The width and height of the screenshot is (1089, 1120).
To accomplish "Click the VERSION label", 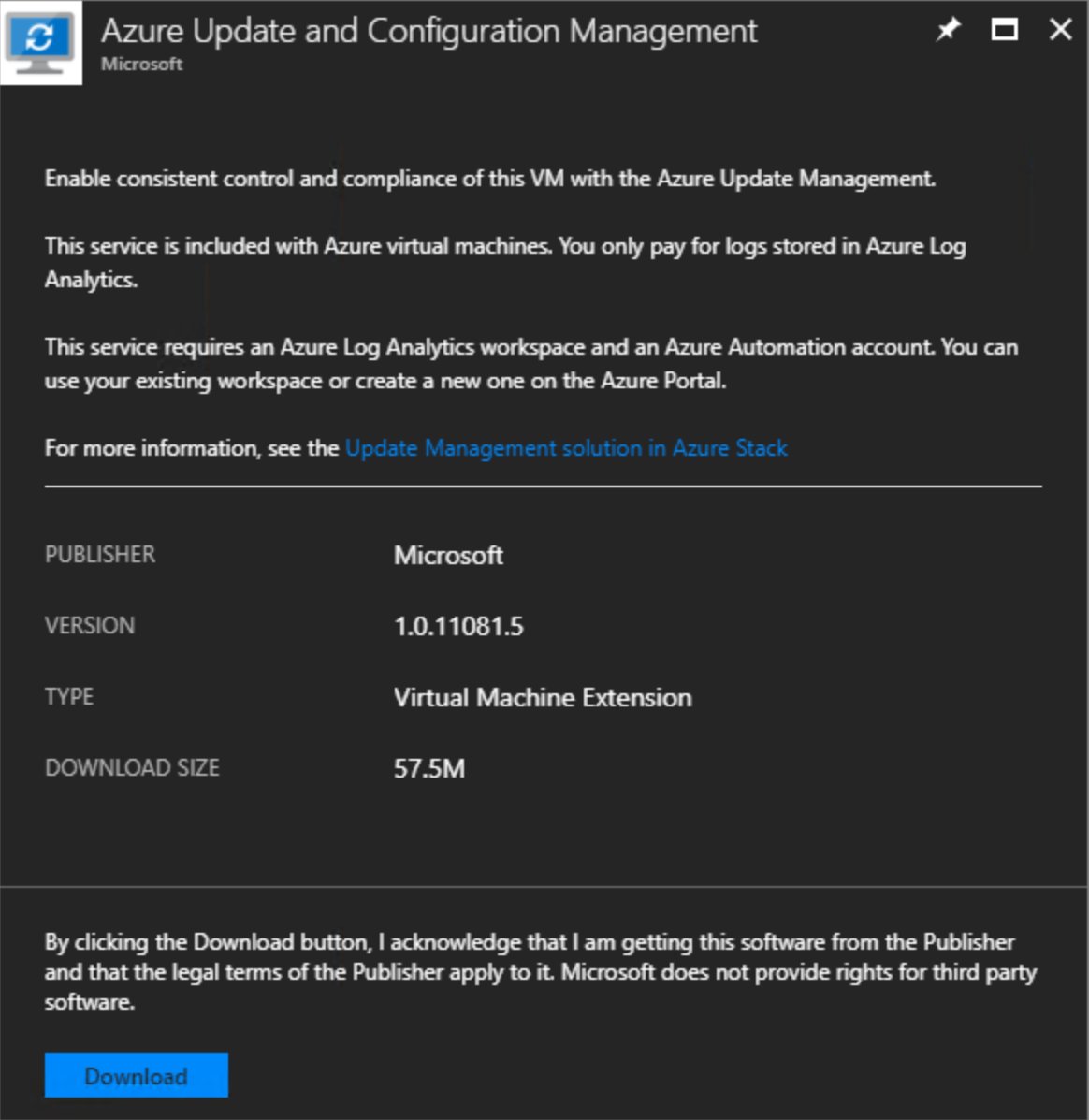I will tap(90, 626).
